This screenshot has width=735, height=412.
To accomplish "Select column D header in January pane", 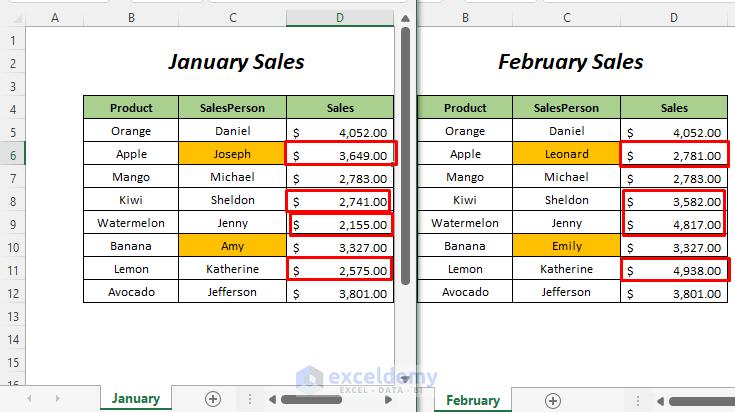I will [x=340, y=18].
